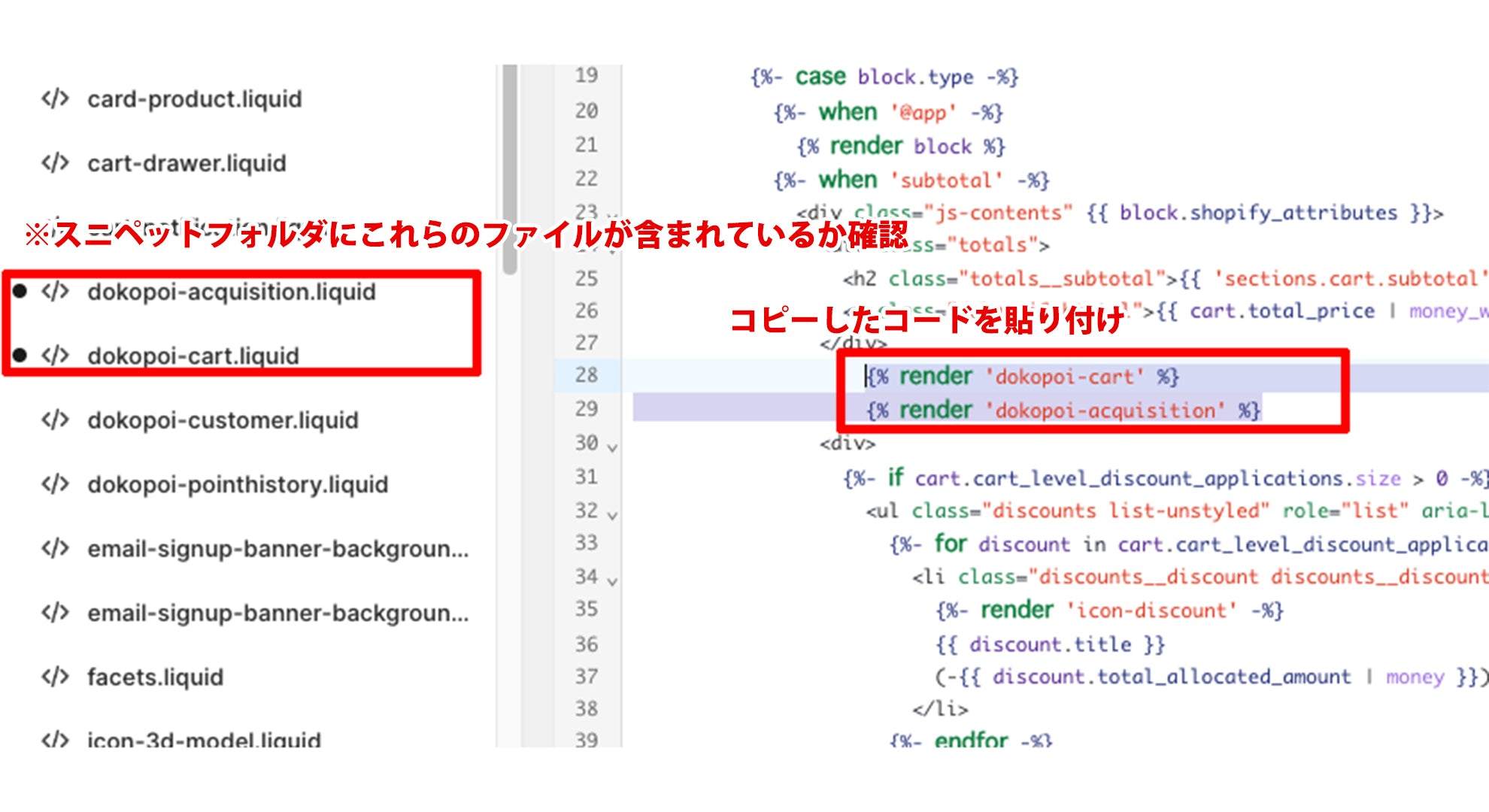
Task: Click code icon beside facets.liquid
Action: pyautogui.click(x=55, y=677)
